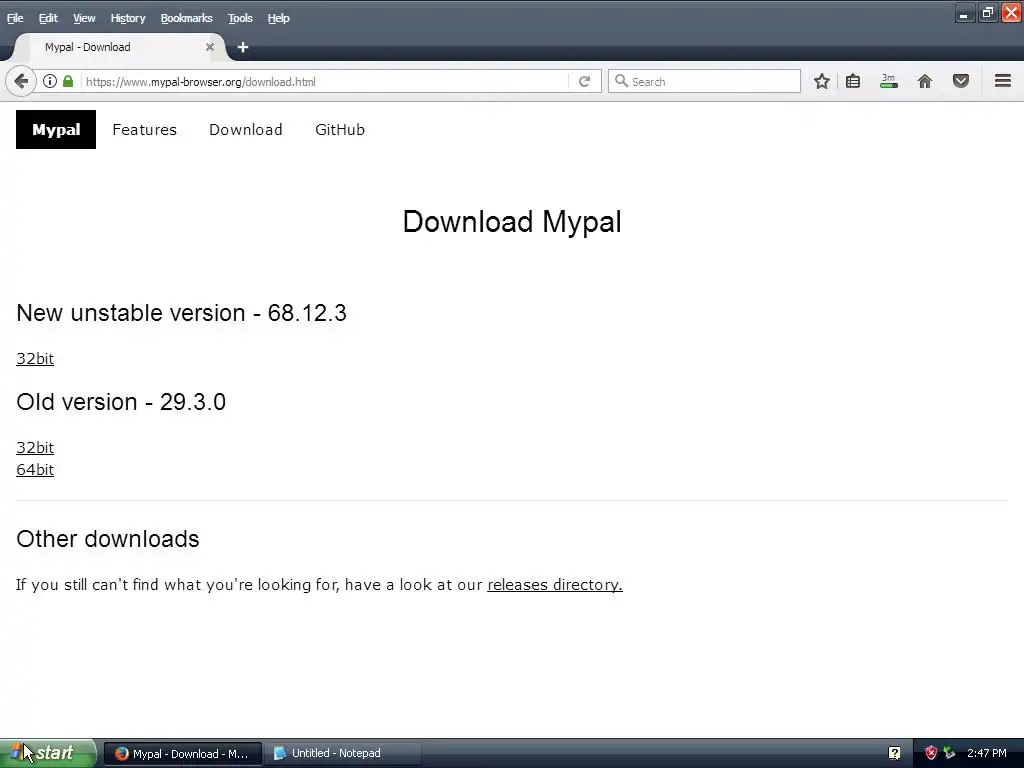Viewport: 1024px width, 768px height.
Task: Minimize the browser window
Action: [964, 12]
